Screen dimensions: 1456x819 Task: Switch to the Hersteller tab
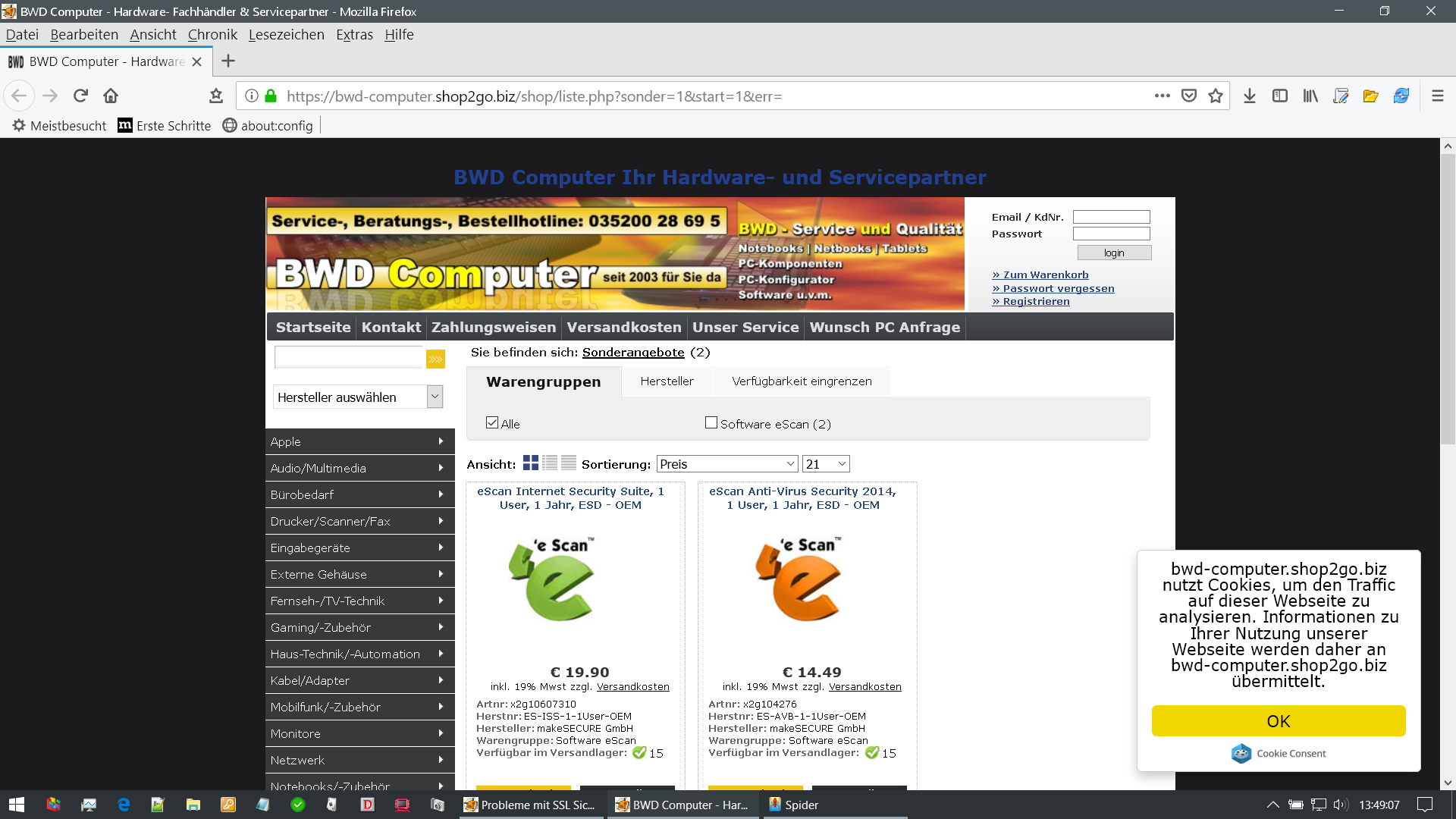[667, 381]
